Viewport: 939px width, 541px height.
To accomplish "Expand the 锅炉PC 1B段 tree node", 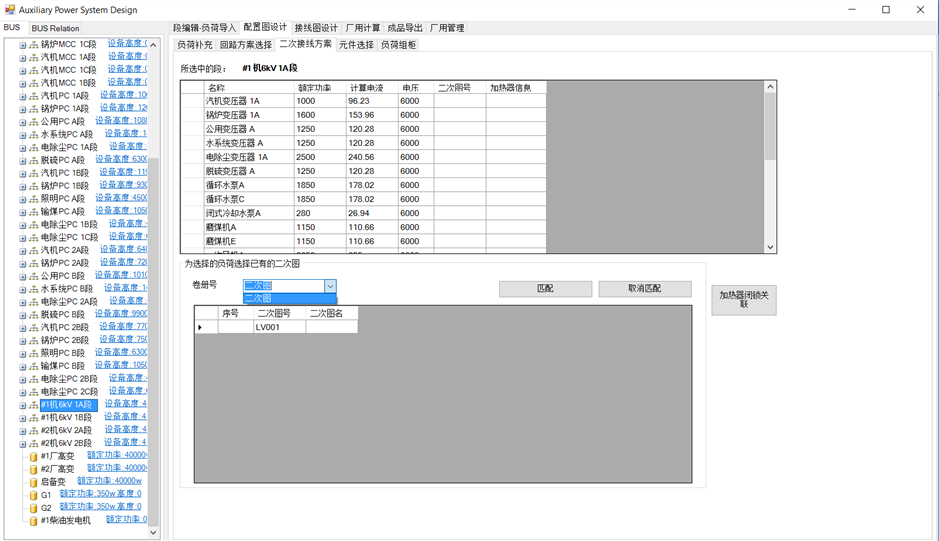I will [x=23, y=186].
